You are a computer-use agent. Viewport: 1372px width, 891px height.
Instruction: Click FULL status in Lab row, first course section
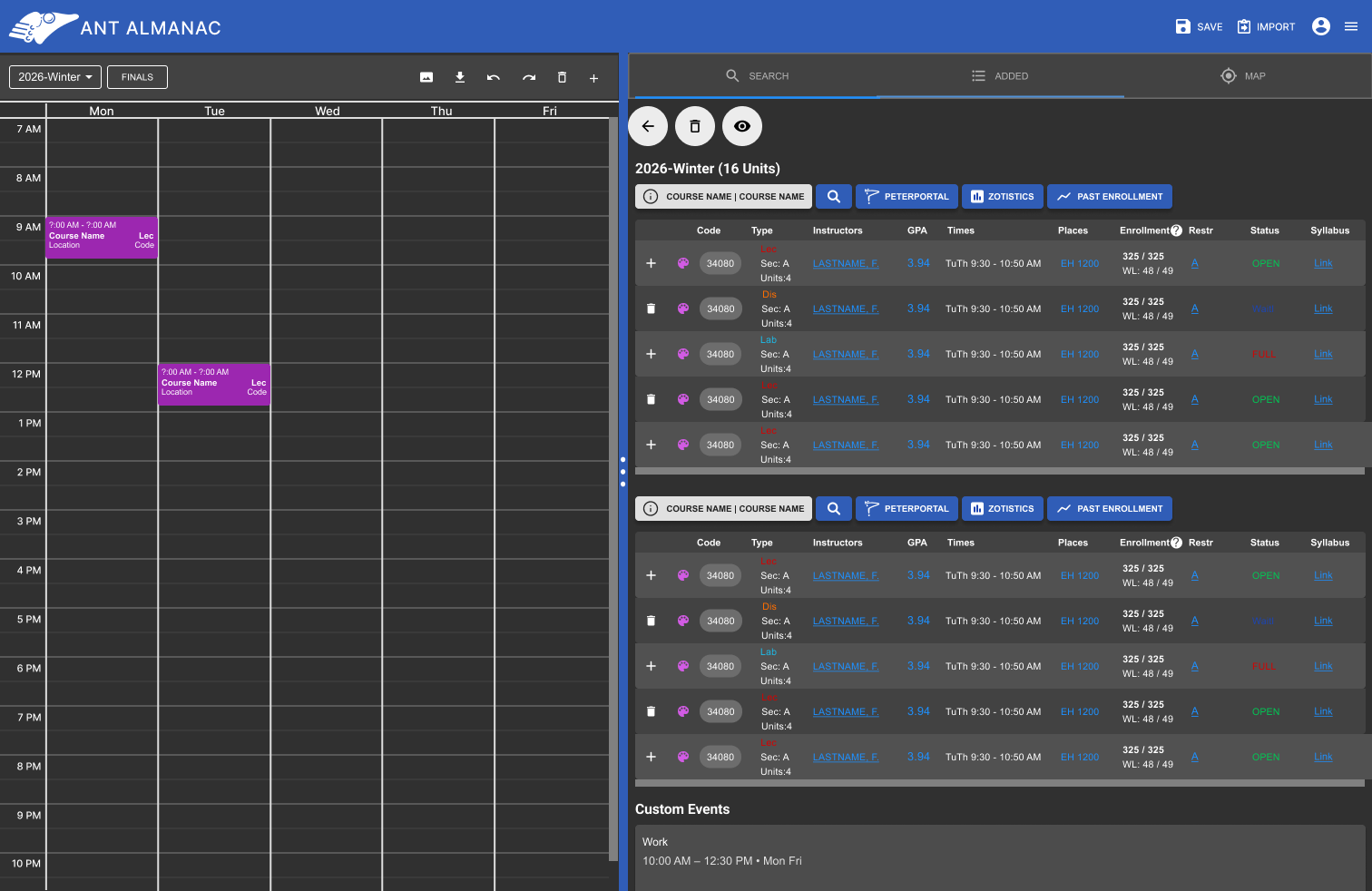coord(1264,355)
